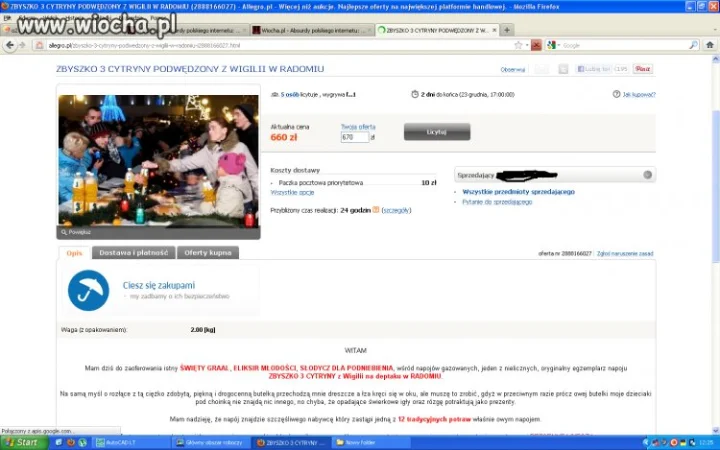Click the Google search input field
The height and width of the screenshot is (450, 720).
(x=624, y=45)
